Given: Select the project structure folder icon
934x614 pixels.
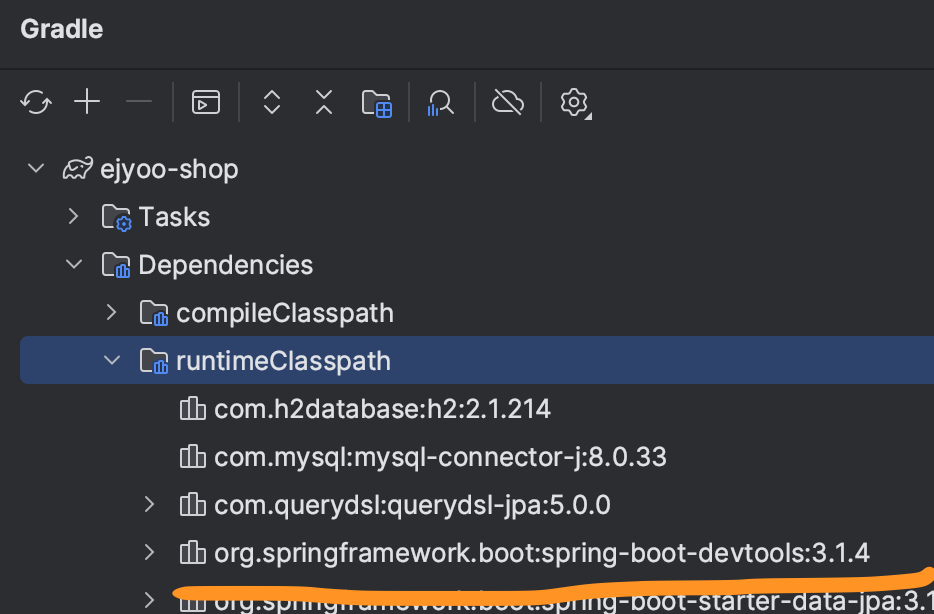Looking at the screenshot, I should click(x=376, y=103).
